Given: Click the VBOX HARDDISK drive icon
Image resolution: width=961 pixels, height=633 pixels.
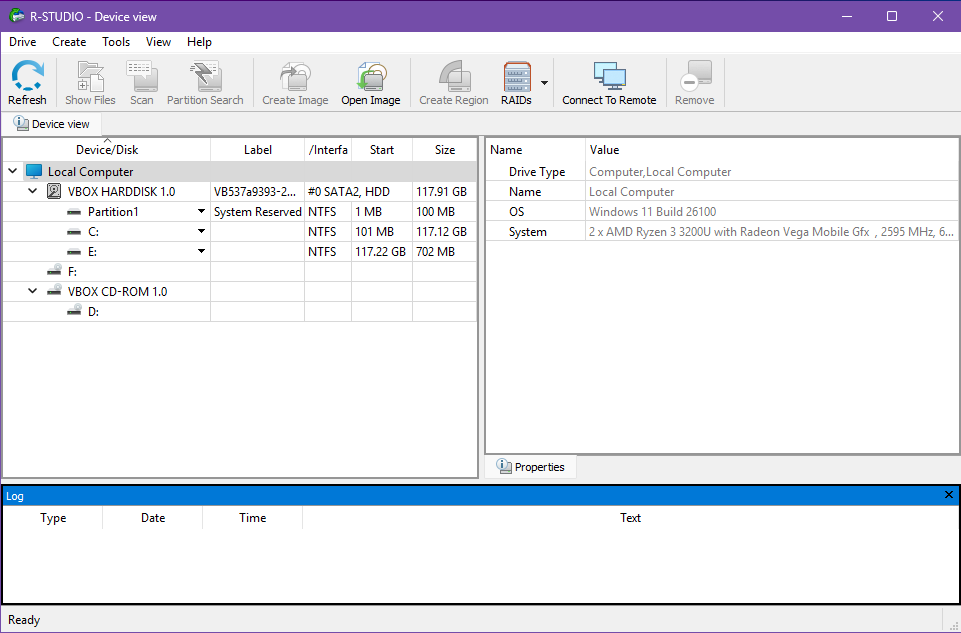Looking at the screenshot, I should pos(55,192).
